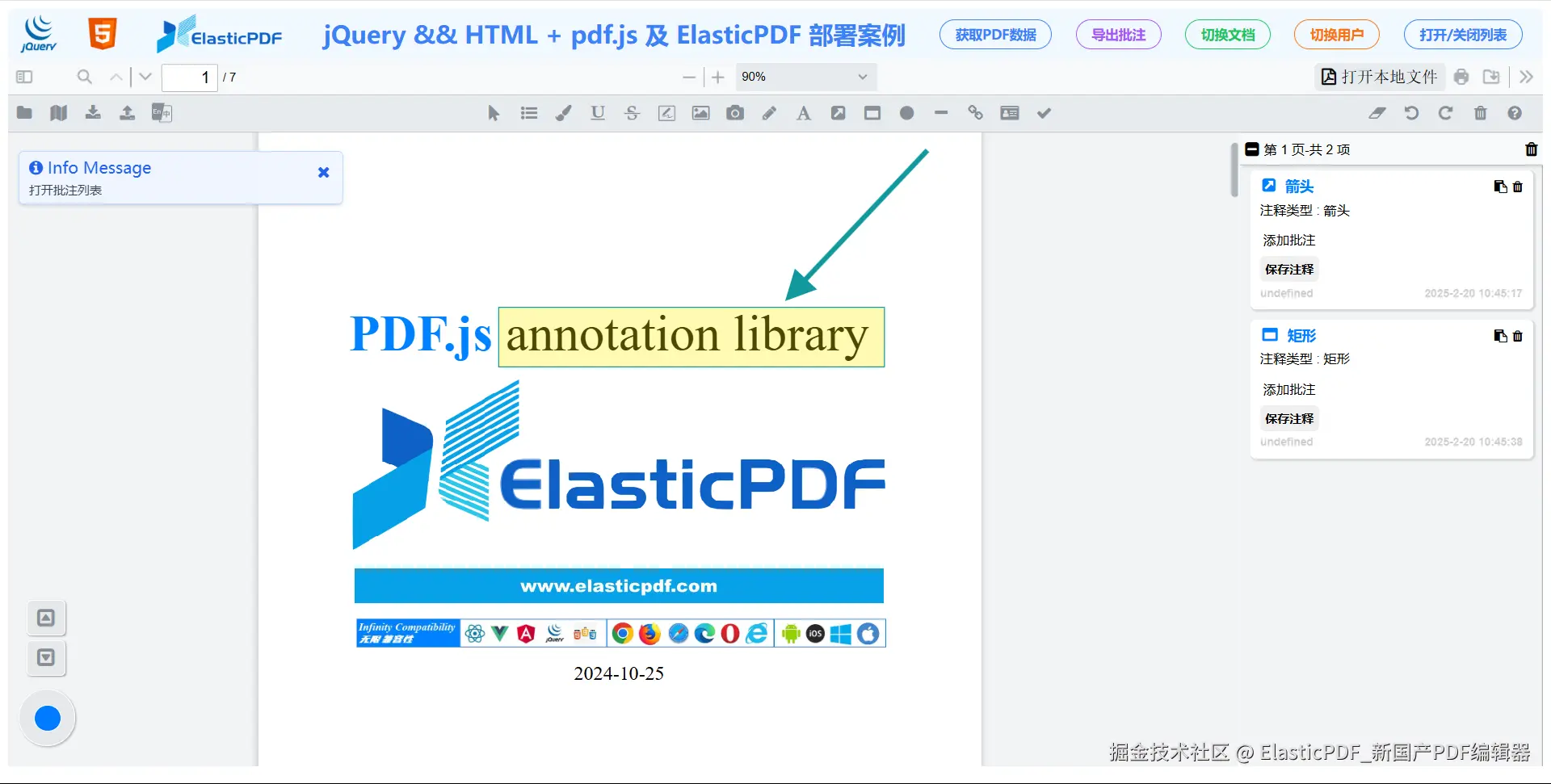Expand the secondary tools chevron menu

(x=1526, y=77)
